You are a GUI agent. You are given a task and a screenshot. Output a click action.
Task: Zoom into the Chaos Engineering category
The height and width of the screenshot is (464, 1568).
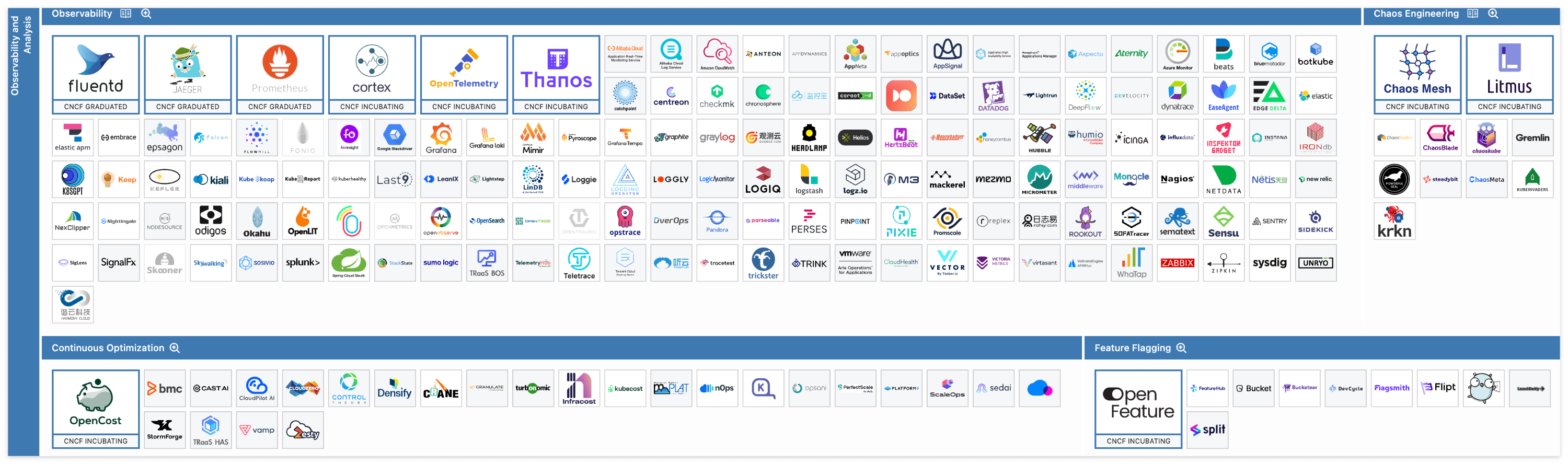tap(1493, 14)
